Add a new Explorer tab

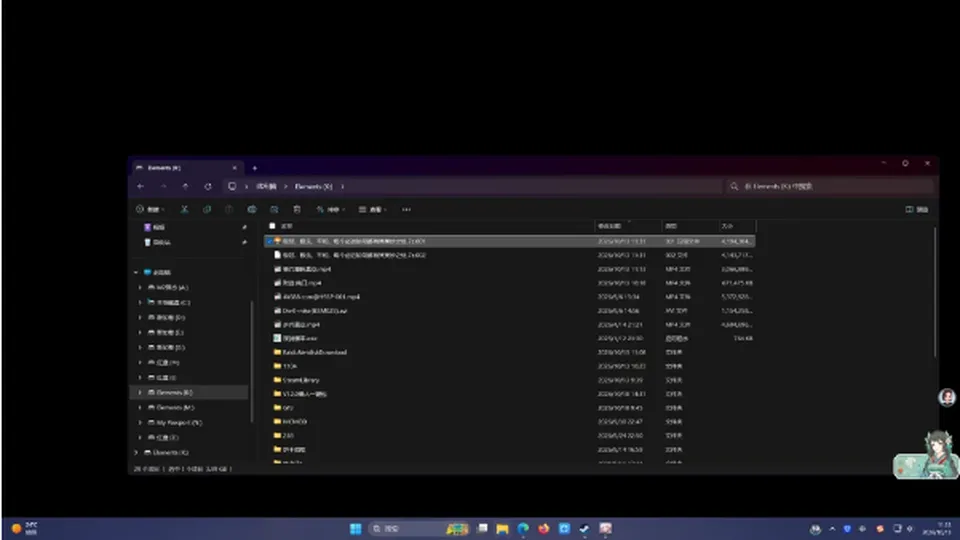(255, 168)
